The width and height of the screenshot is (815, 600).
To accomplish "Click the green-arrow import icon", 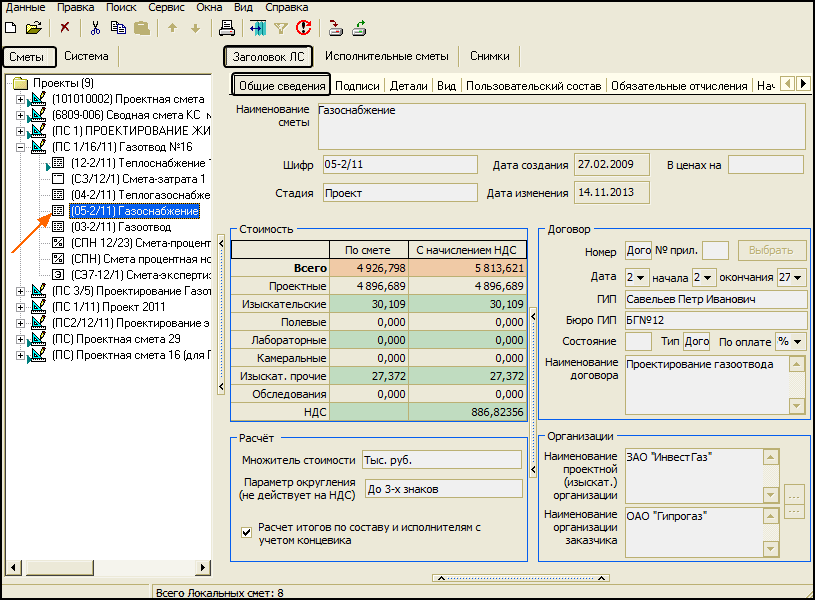I will click(359, 28).
